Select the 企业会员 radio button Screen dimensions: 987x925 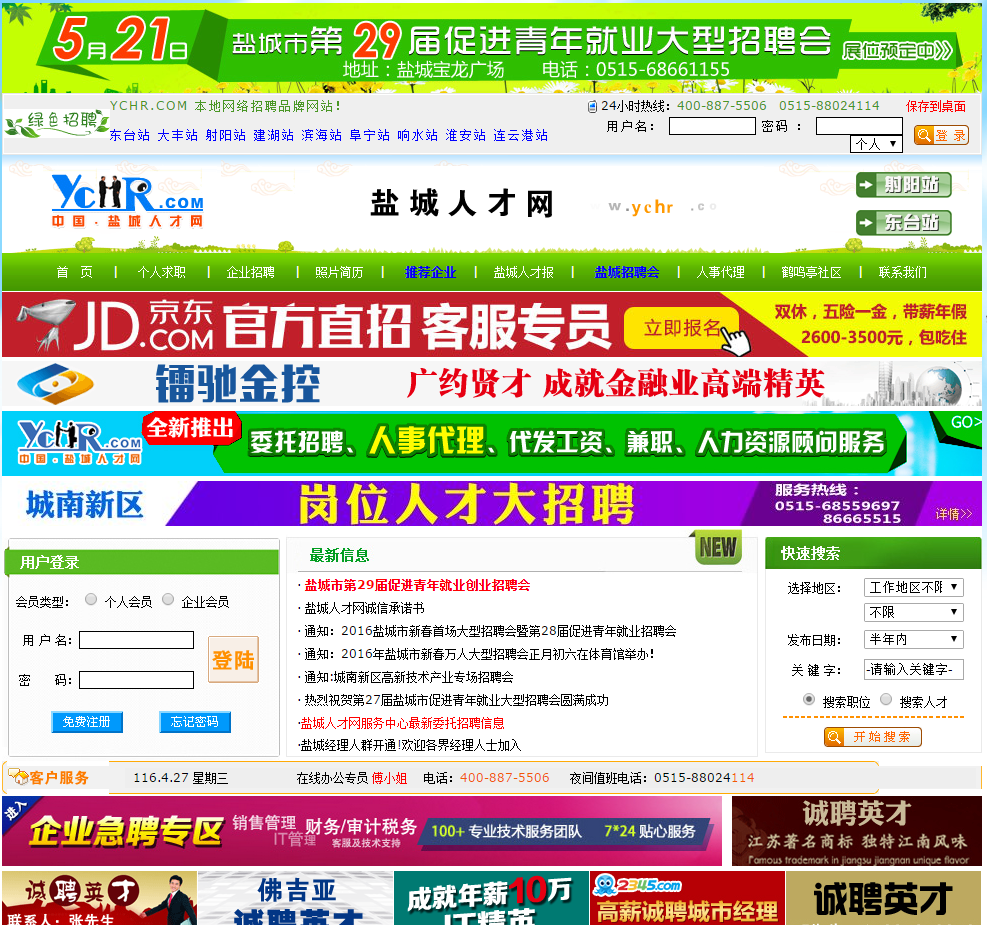click(x=168, y=599)
